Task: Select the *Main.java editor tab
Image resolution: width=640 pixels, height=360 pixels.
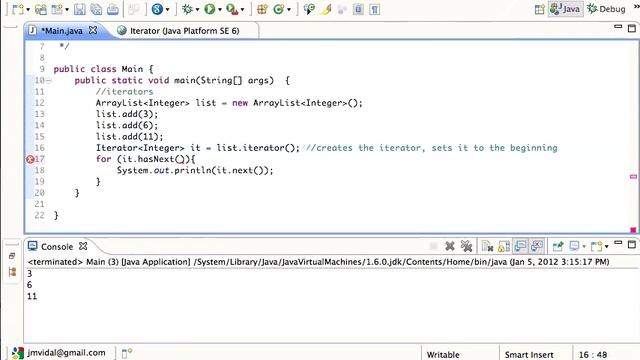Action: 61,31
